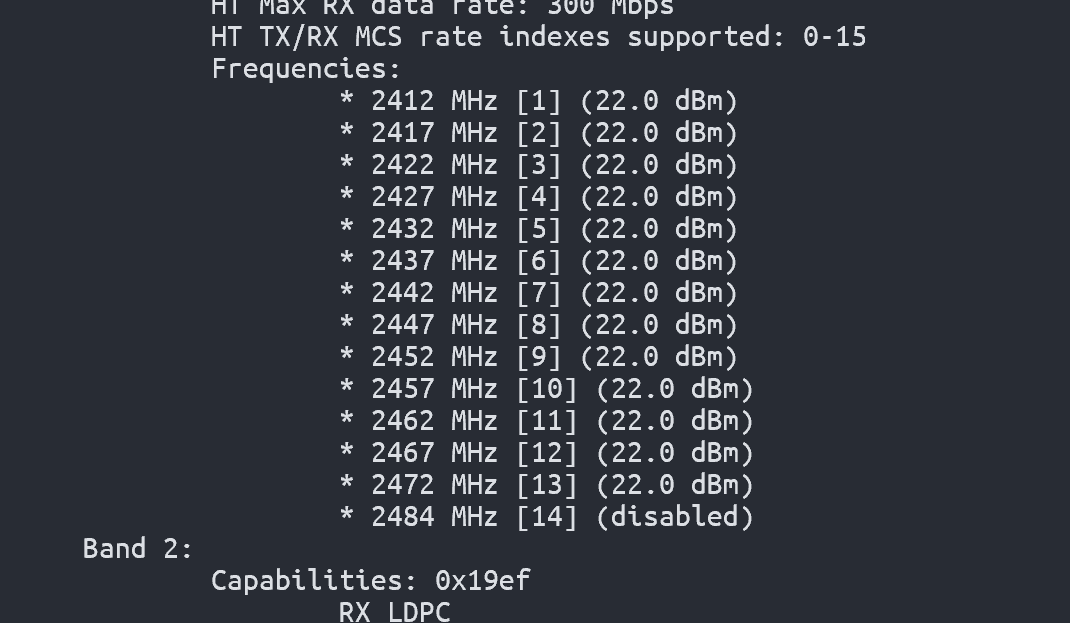Click the 2452 MHz [9] frequency line
1070x623 pixels.
[x=538, y=358]
